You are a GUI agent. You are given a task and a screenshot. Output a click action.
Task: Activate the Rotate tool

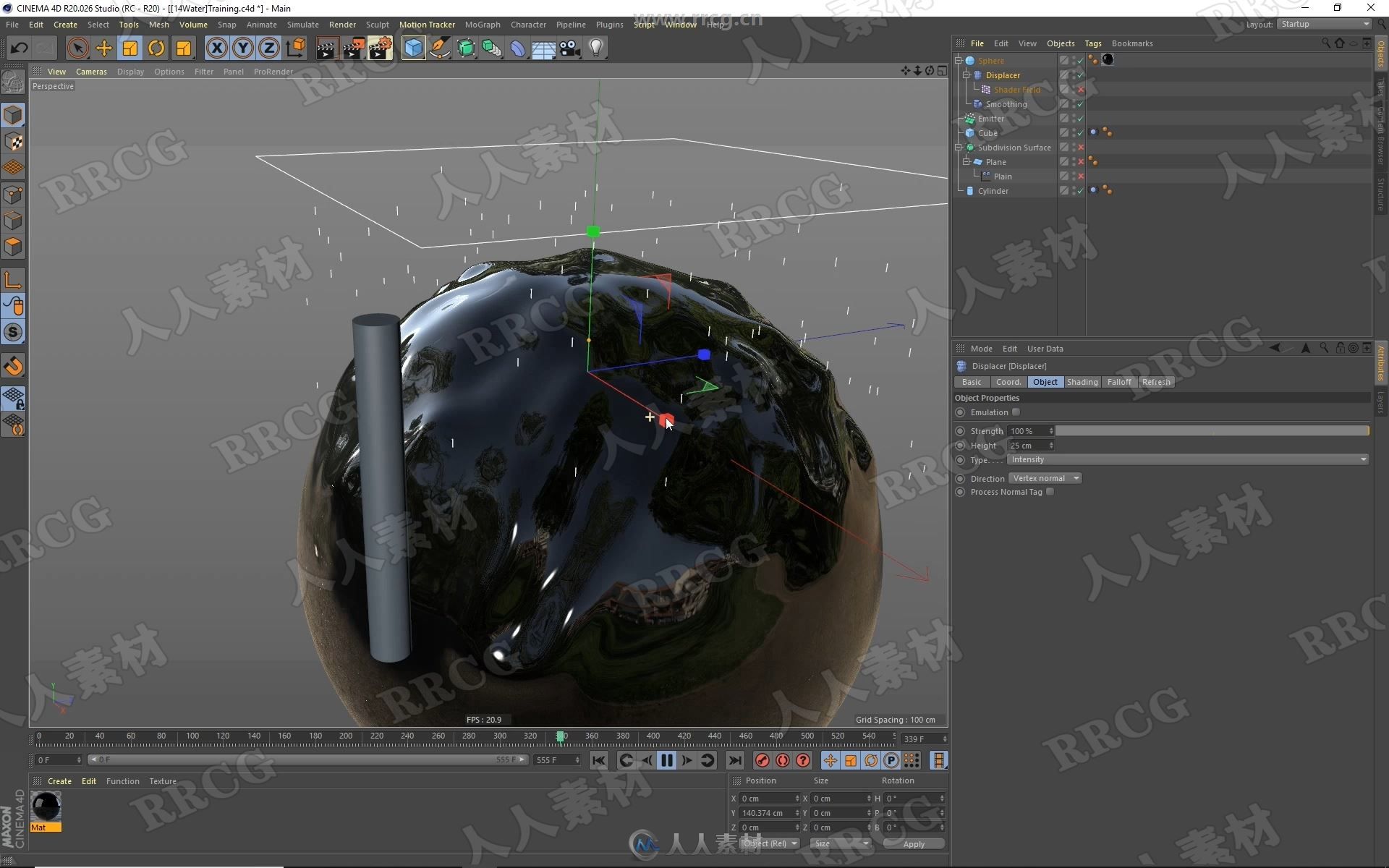pyautogui.click(x=156, y=48)
